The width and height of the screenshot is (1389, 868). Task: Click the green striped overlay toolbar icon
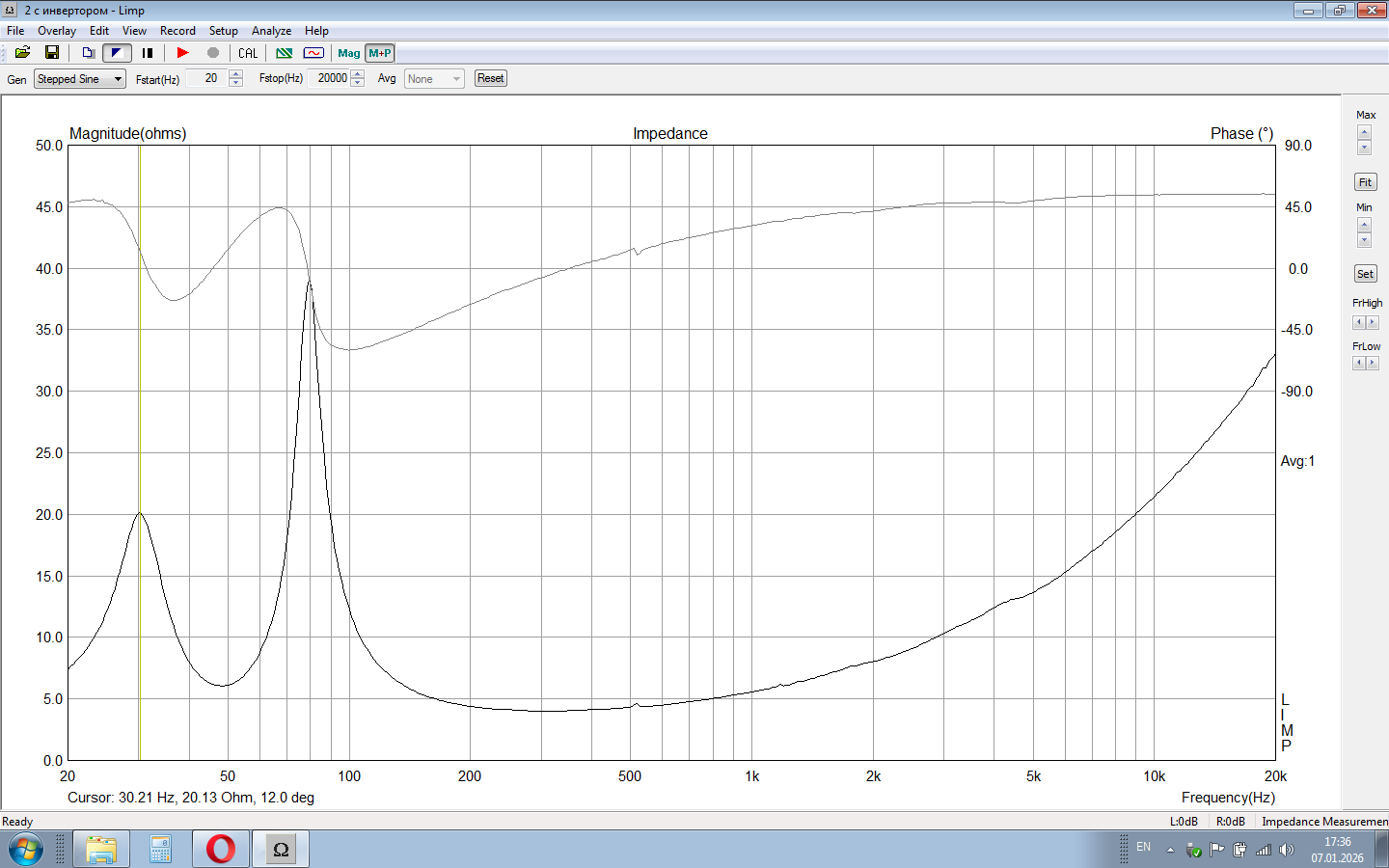click(x=285, y=53)
